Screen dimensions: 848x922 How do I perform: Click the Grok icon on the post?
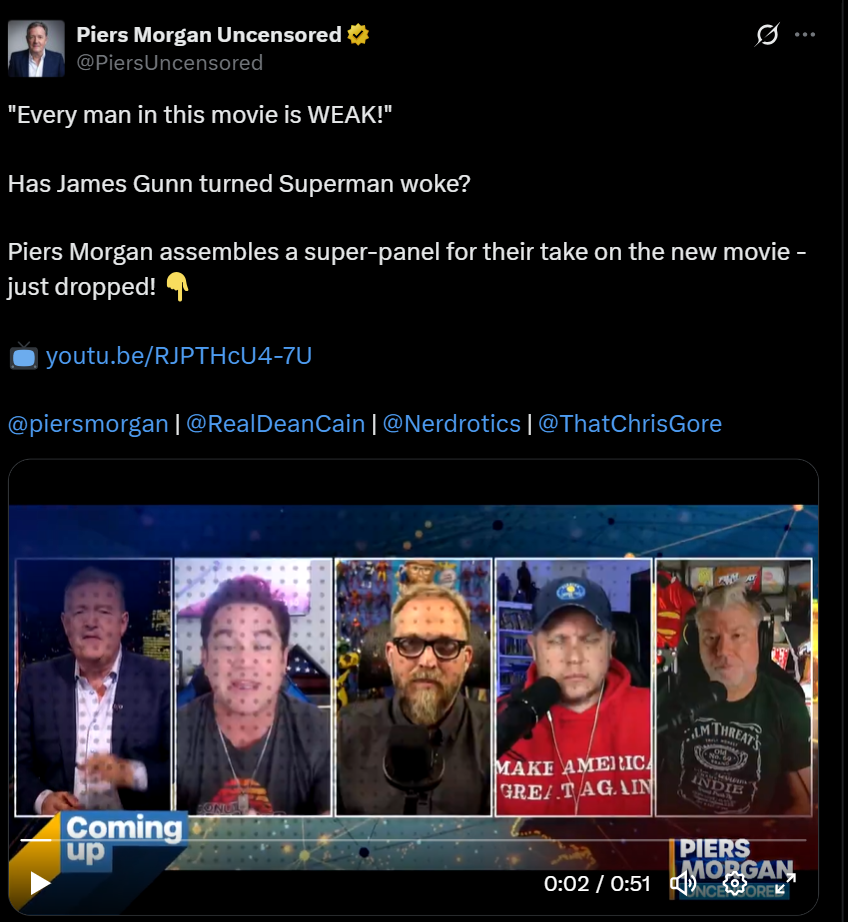point(767,35)
